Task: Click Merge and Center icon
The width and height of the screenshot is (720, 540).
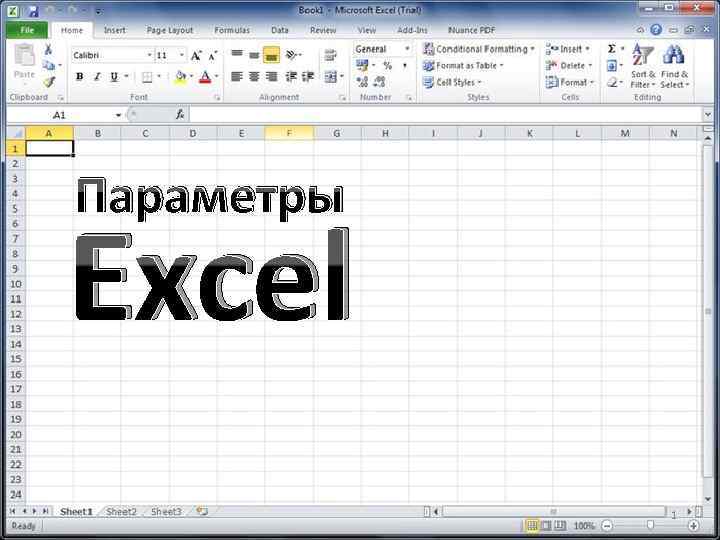Action: tap(330, 77)
